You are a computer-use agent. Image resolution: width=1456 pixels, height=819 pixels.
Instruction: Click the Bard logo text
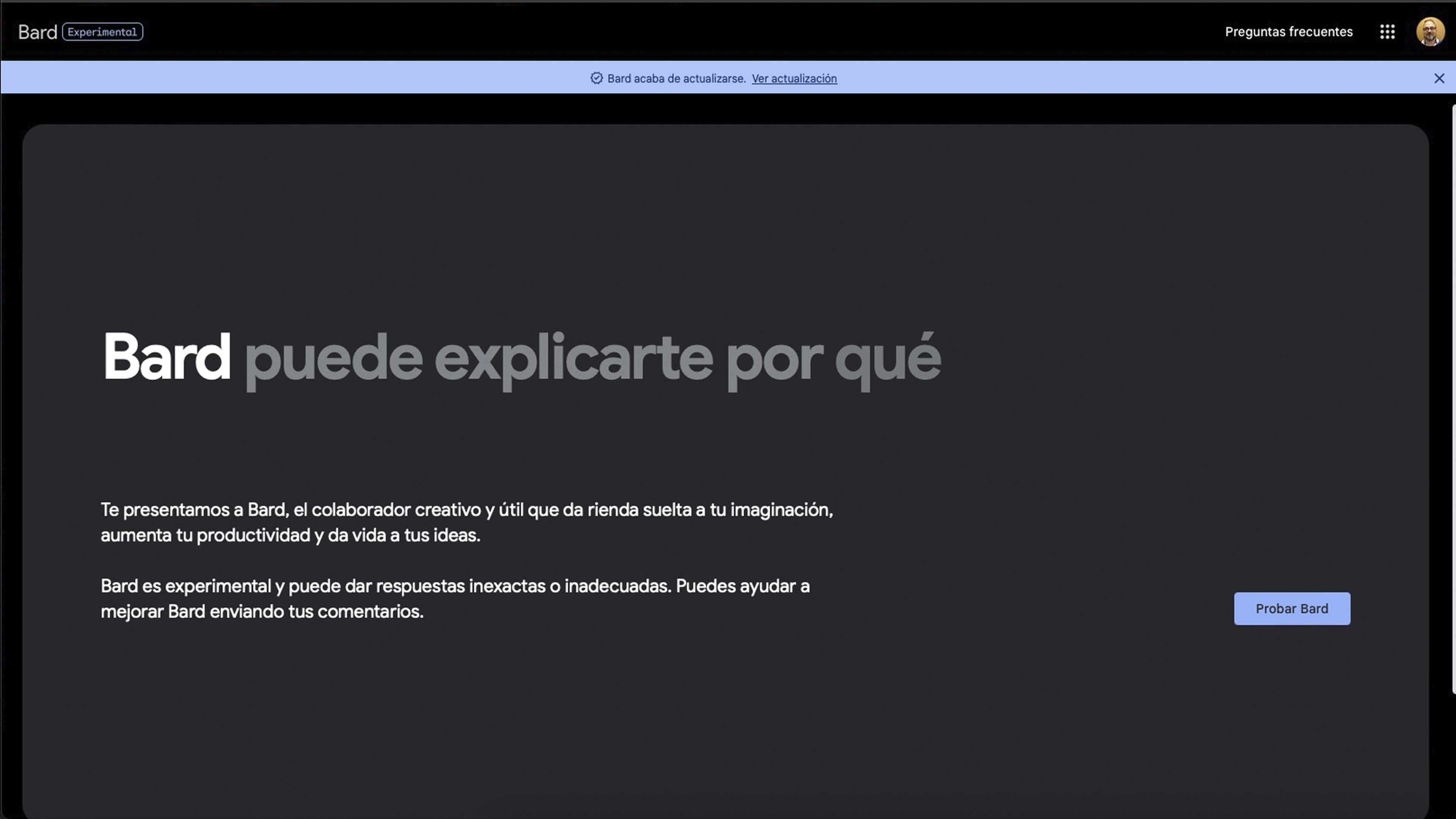tap(37, 32)
